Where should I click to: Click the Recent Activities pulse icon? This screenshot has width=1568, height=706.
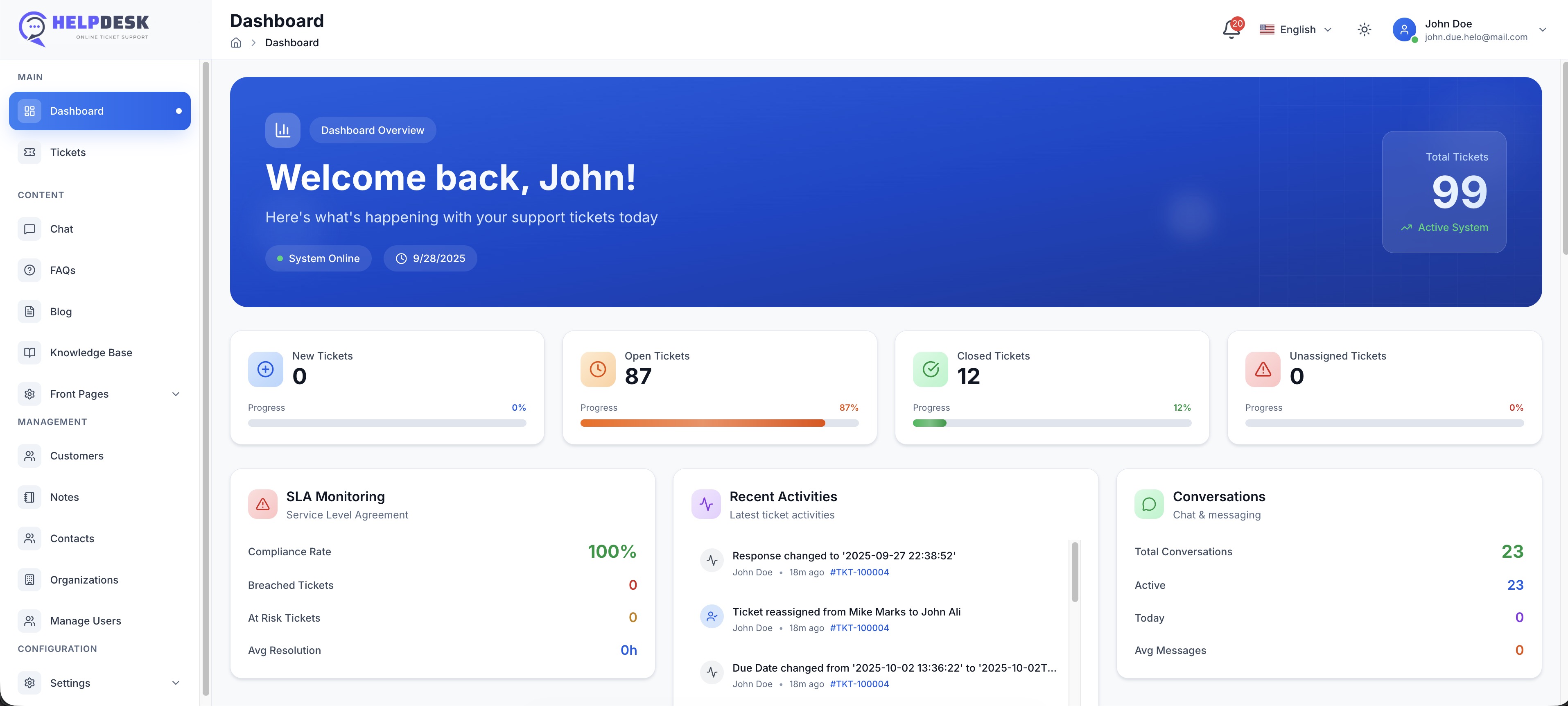pos(705,504)
